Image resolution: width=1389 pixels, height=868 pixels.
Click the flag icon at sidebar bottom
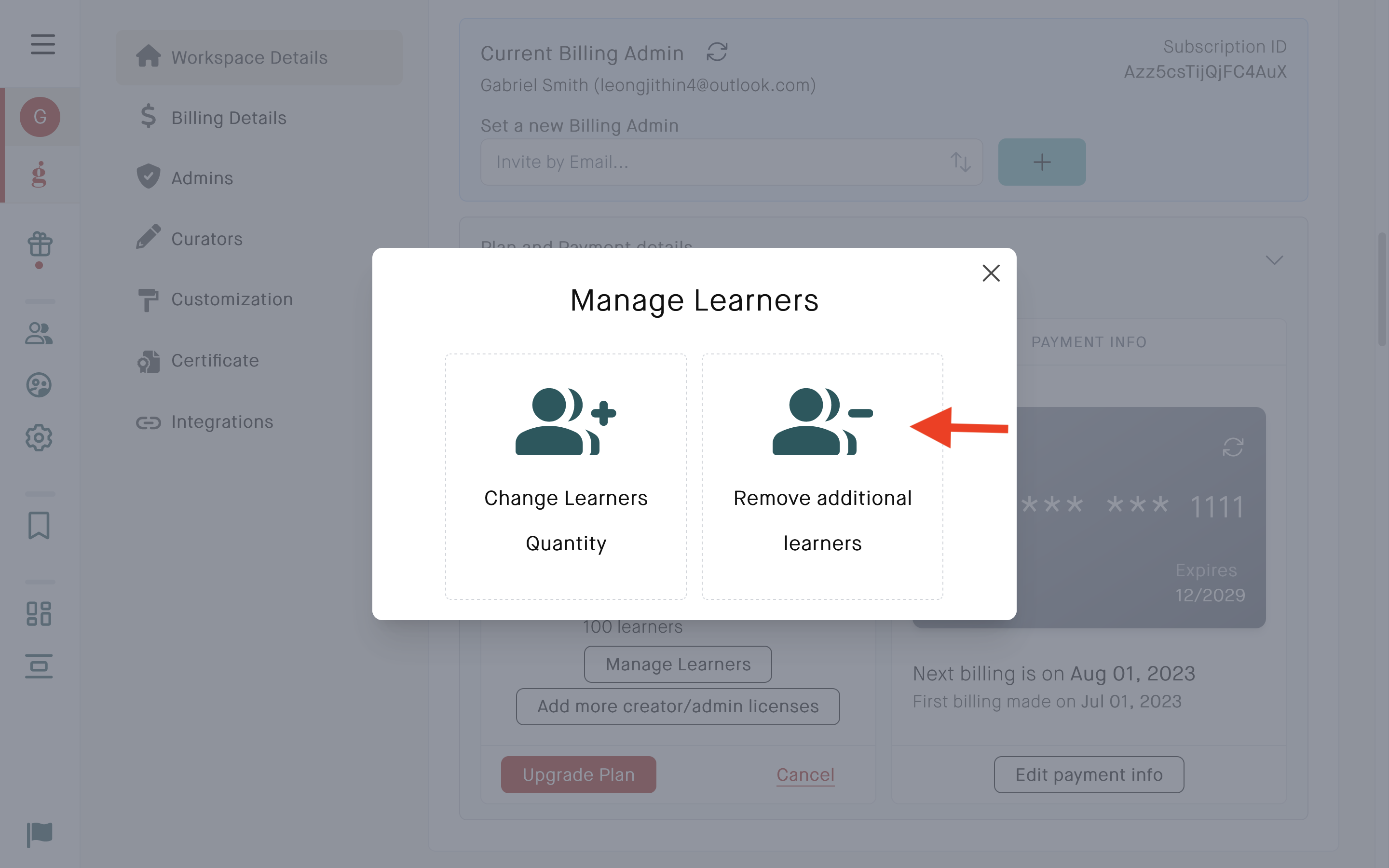tap(40, 834)
